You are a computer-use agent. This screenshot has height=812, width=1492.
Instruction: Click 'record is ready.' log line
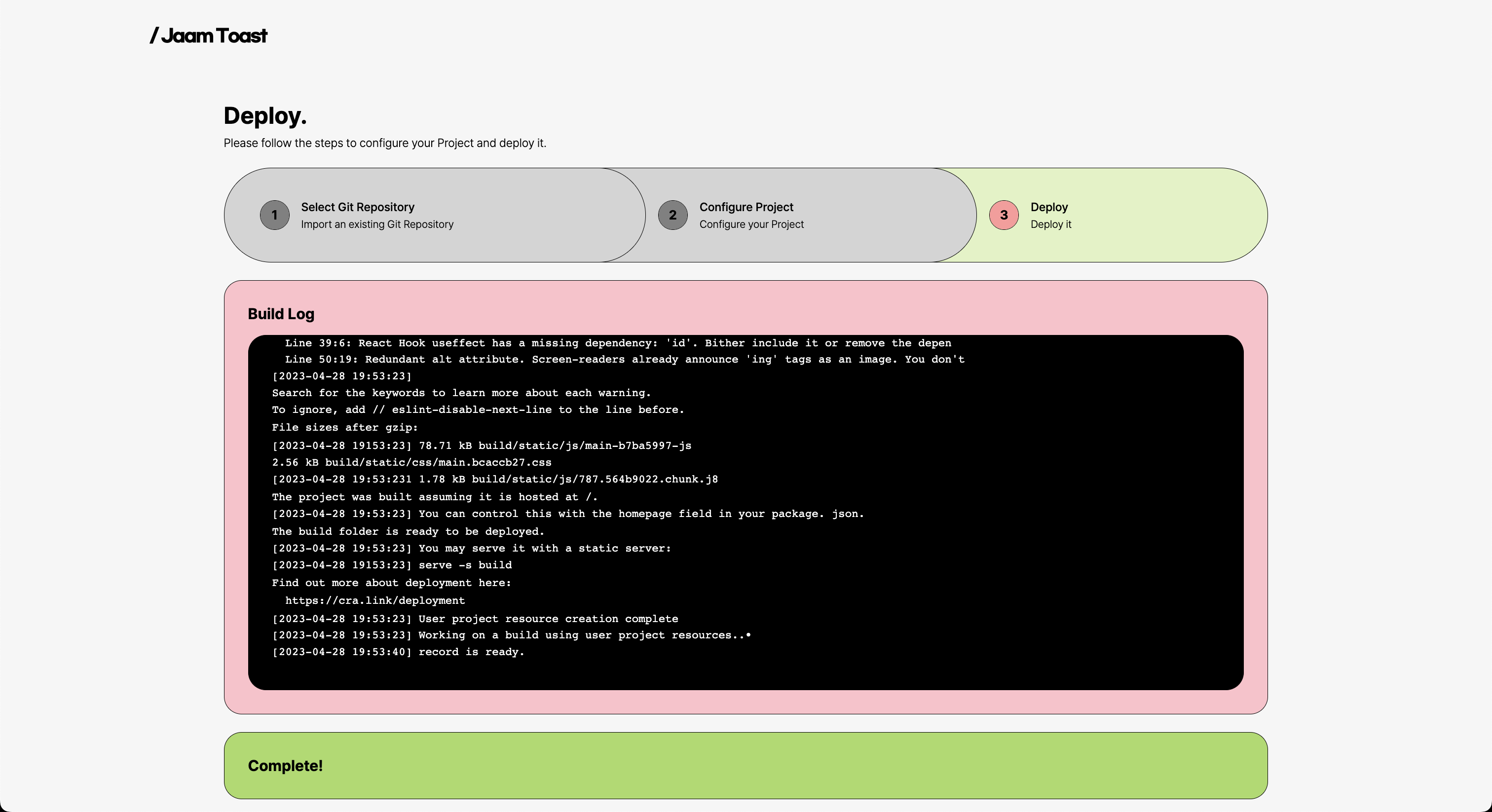pos(398,652)
